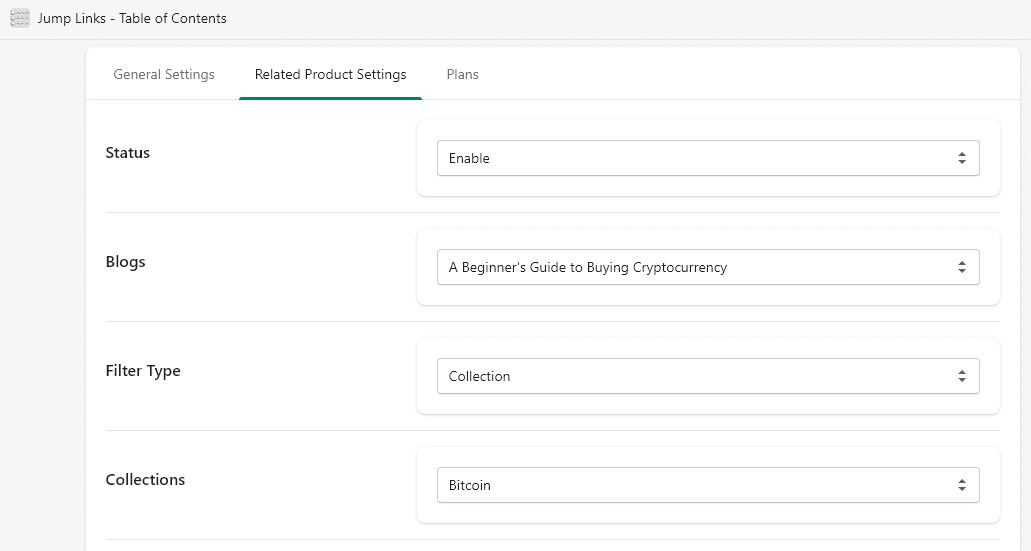
Task: Click the 'Filter Type' field label
Action: click(x=143, y=371)
